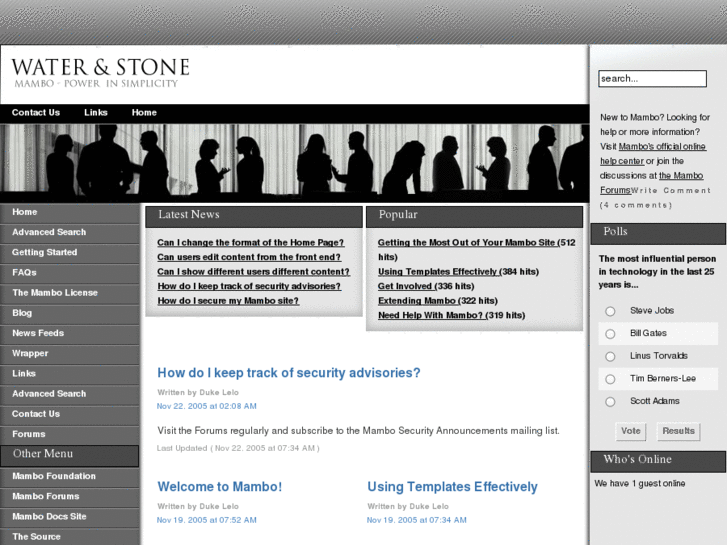Image resolution: width=727 pixels, height=545 pixels.
Task: Visit the Mambo Forums link in sidebar text
Action: (681, 176)
